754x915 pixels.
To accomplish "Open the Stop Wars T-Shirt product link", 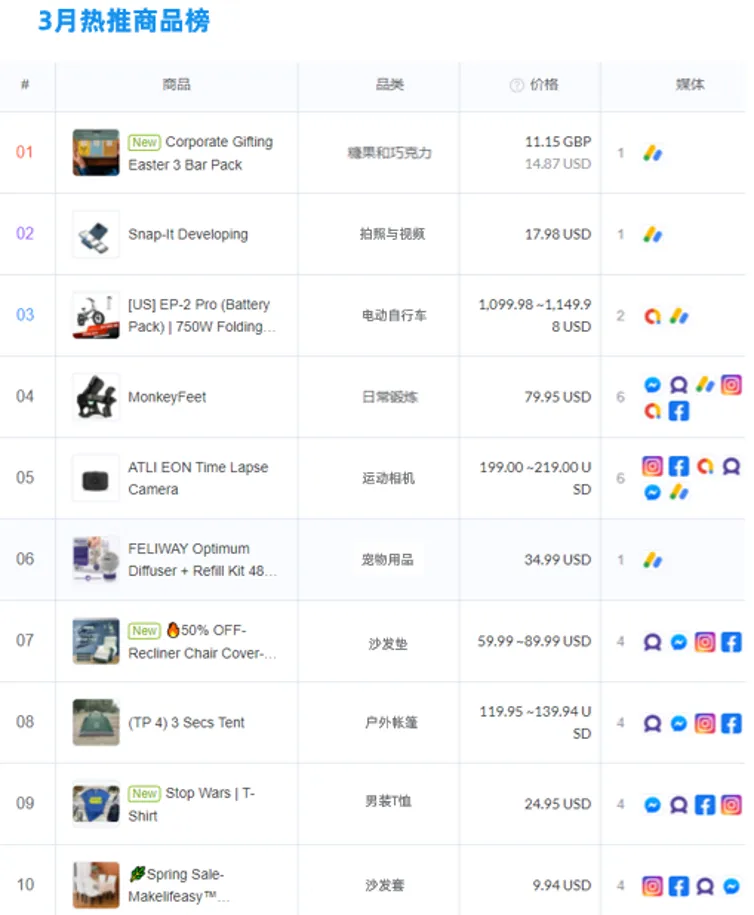I will (191, 804).
